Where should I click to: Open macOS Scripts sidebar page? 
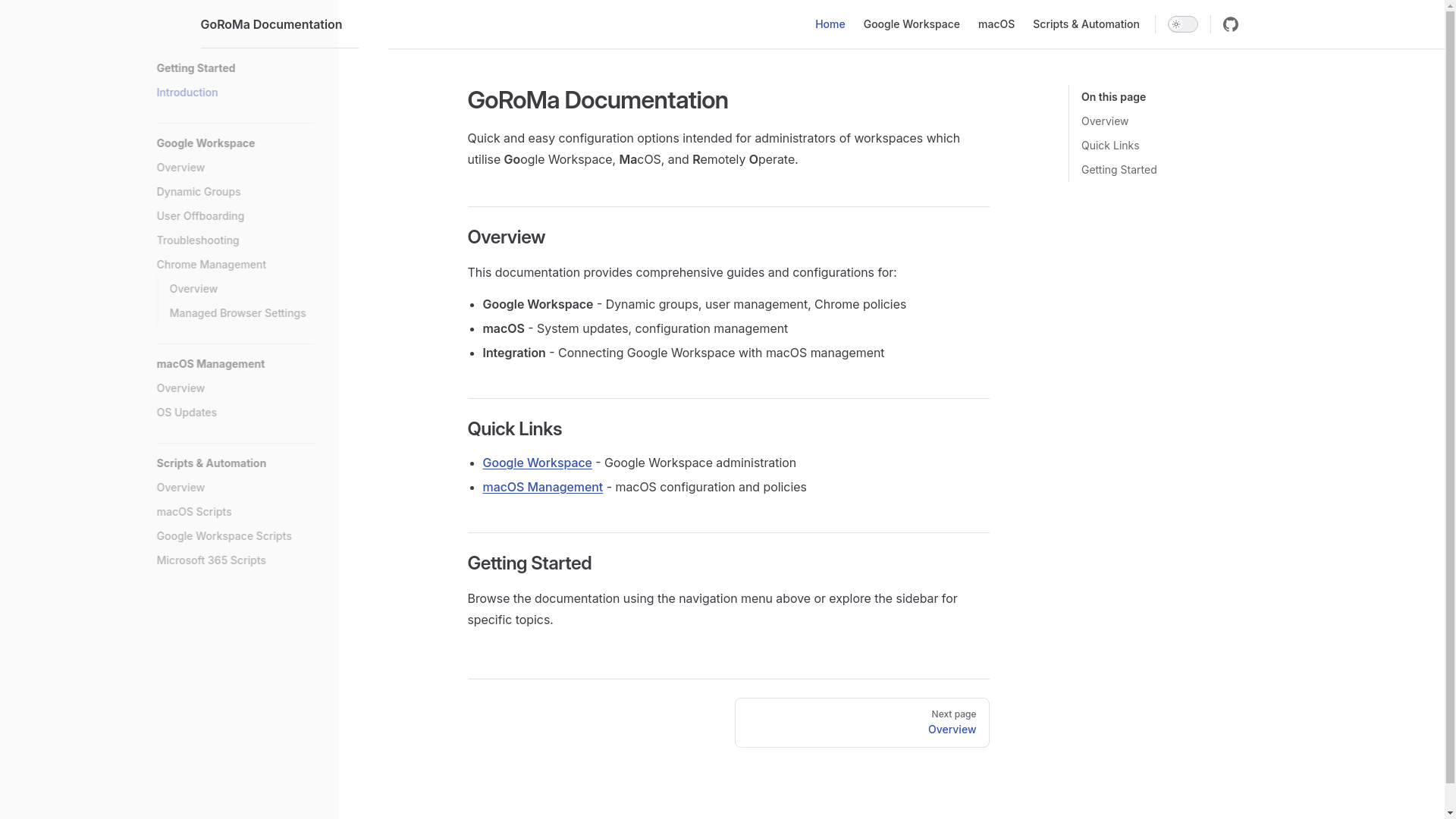coord(193,512)
